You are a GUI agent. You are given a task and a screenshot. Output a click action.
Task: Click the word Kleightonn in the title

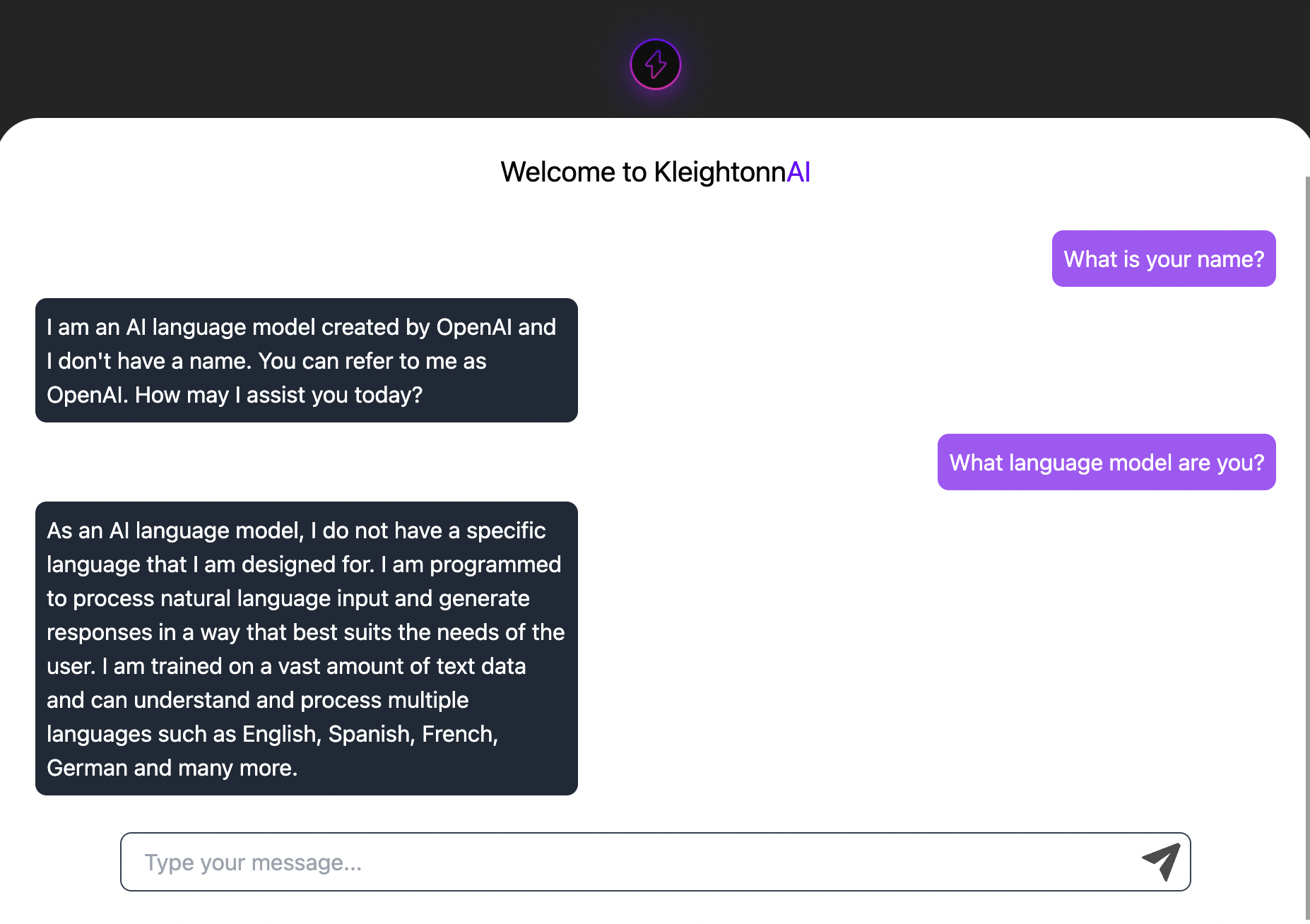pos(720,172)
